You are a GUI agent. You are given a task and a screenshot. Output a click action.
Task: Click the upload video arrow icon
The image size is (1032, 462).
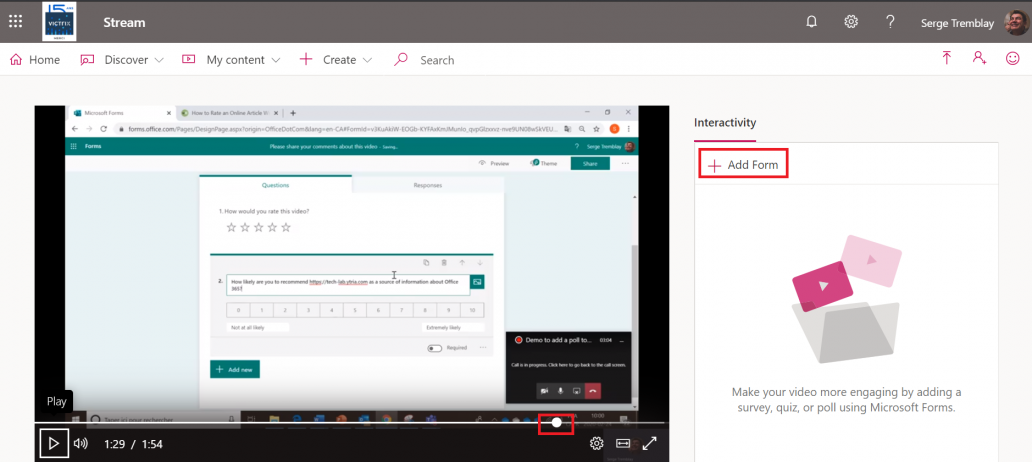(x=946, y=58)
